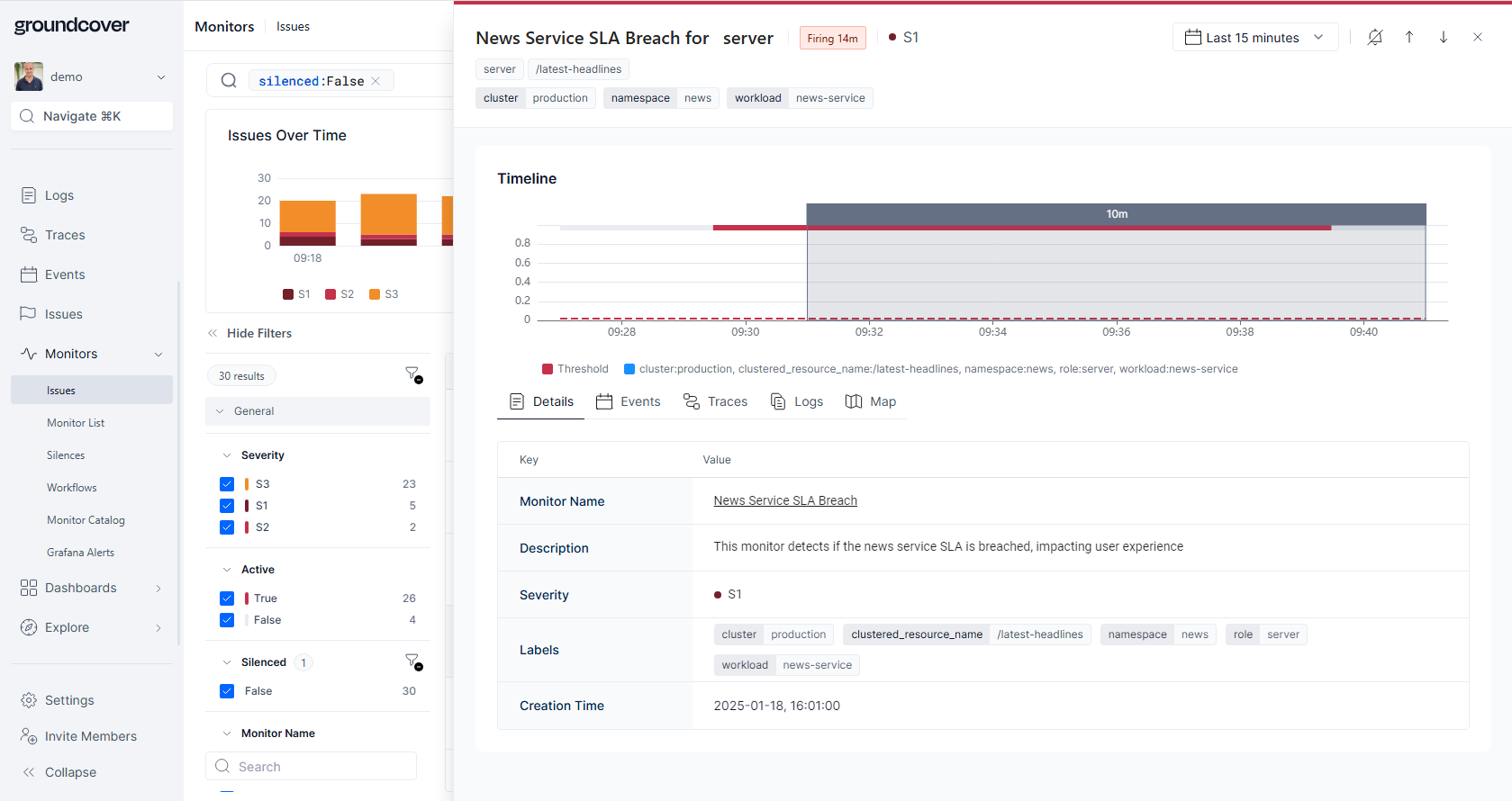Click the Threshold legend color swatch
The image size is (1512, 801).
[x=548, y=369]
